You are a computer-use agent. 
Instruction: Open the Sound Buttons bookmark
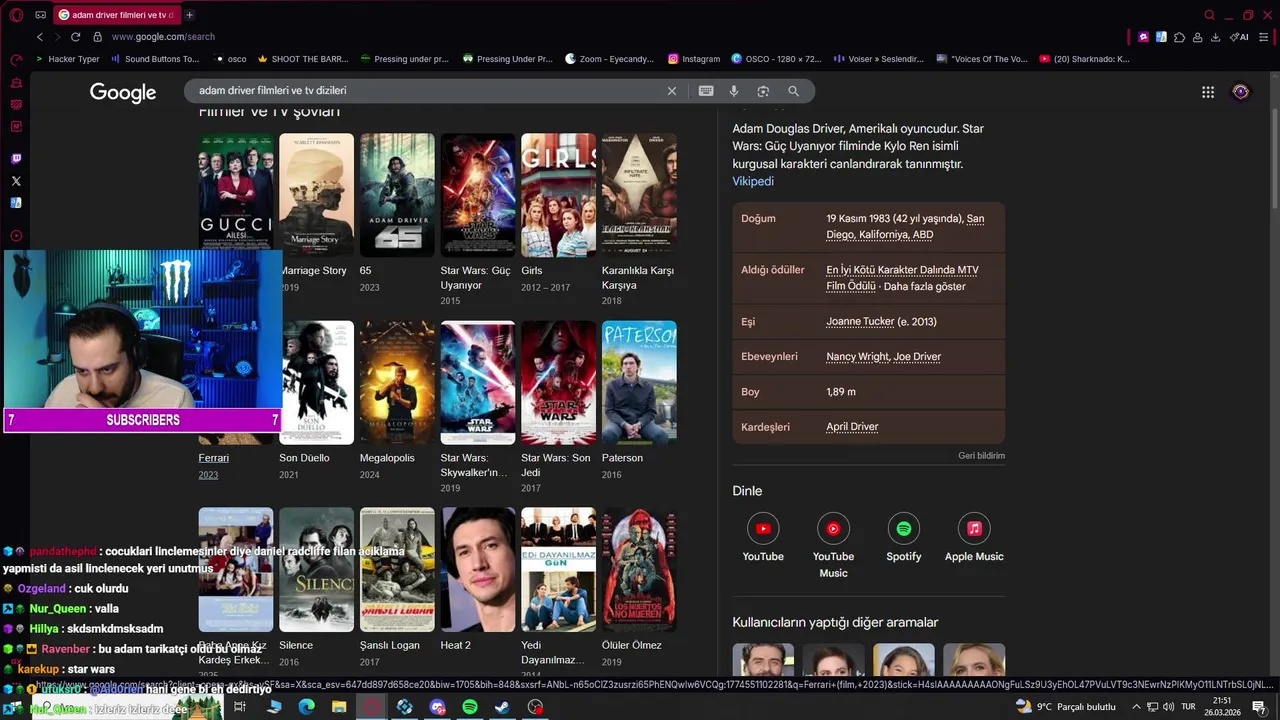(155, 59)
